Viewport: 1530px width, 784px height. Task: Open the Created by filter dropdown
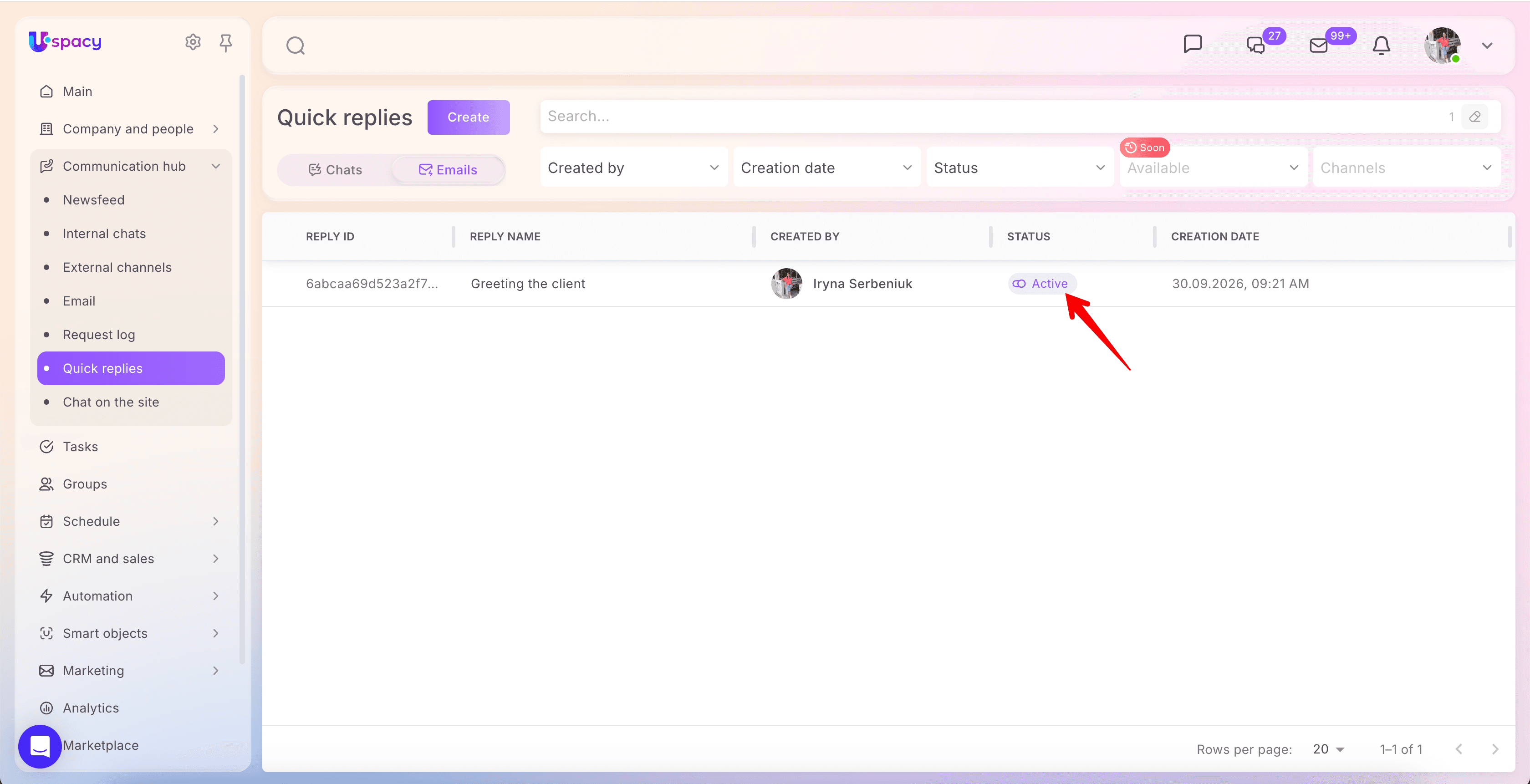click(x=634, y=168)
